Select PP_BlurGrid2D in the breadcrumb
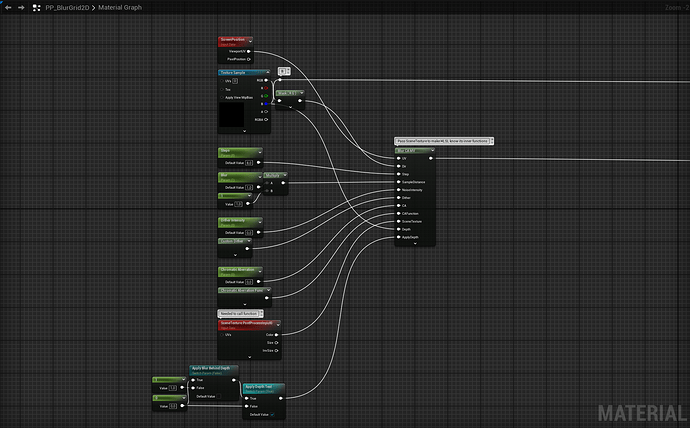This screenshot has height=428, width=690. coord(67,7)
